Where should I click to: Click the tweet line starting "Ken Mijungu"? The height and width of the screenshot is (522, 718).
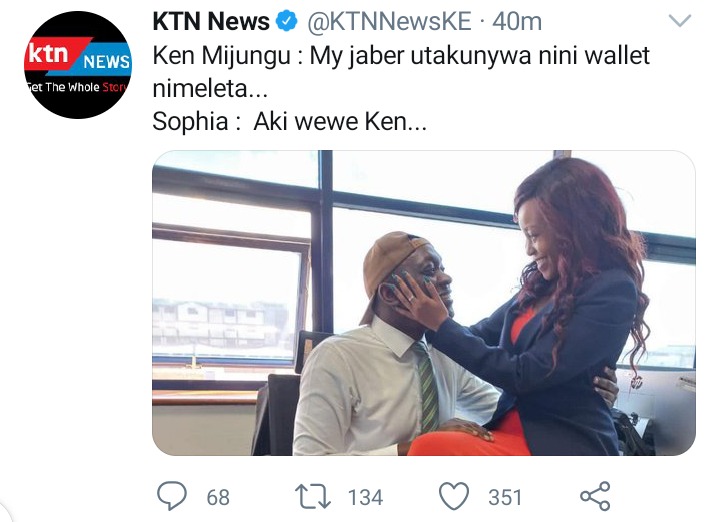(401, 56)
